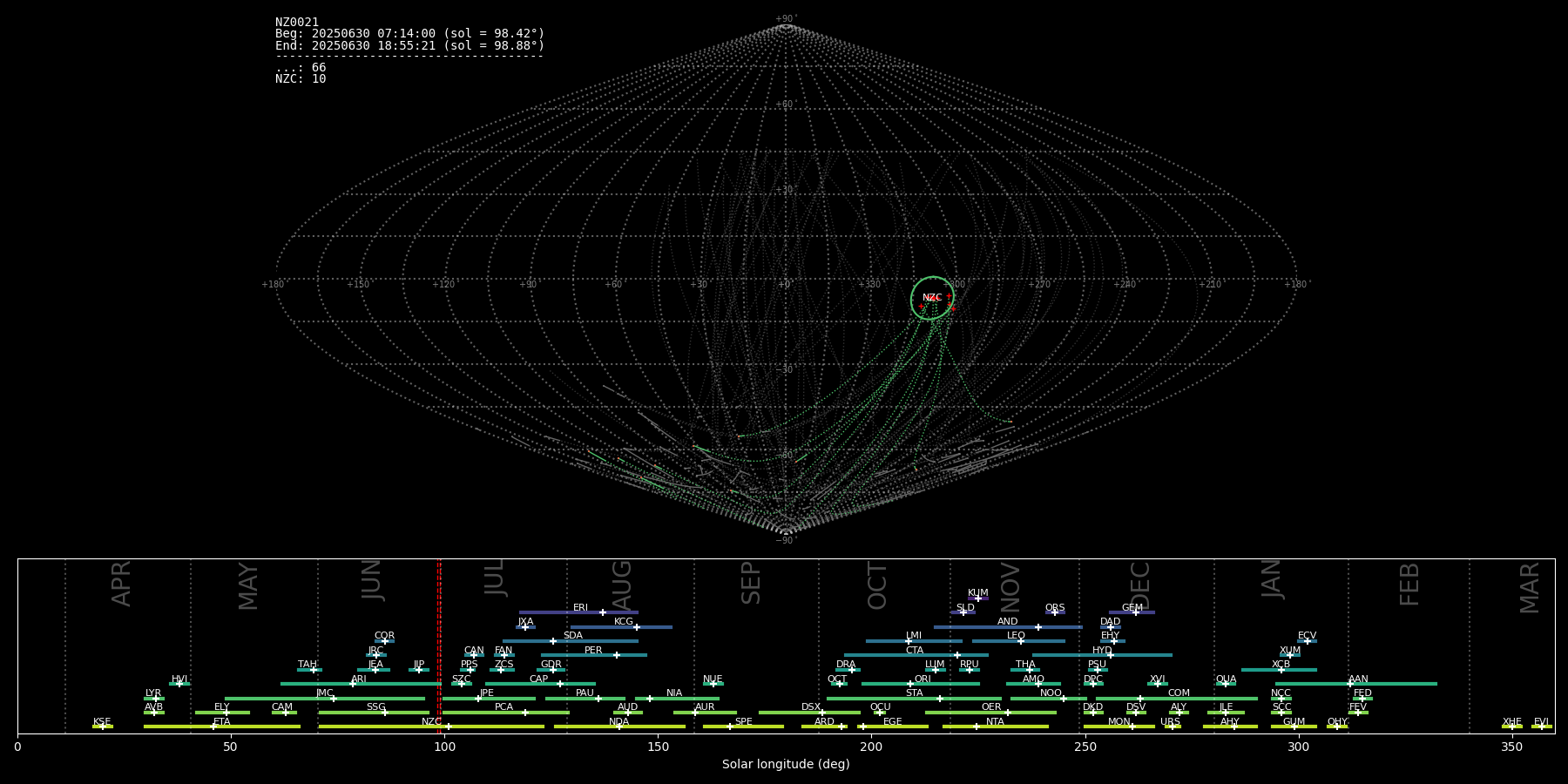Screen dimensions: 1568x784
Task: Click the peak marker on PER bar
Action: click(x=617, y=655)
